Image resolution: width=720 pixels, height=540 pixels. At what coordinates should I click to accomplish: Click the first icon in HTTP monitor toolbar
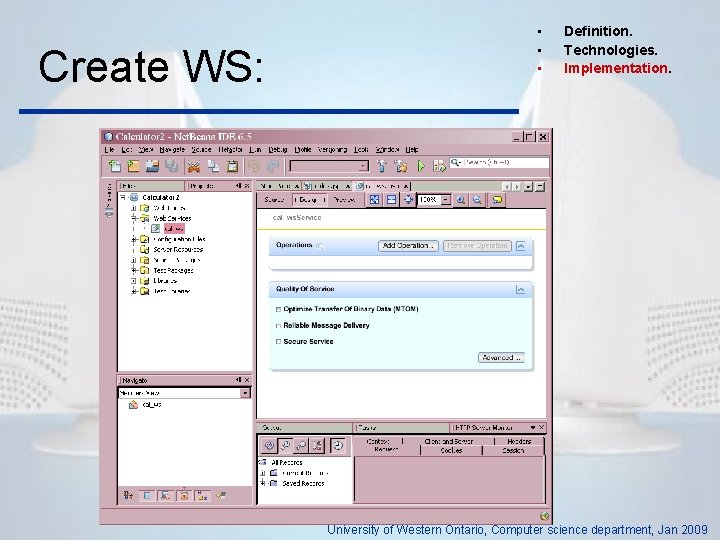[269, 445]
